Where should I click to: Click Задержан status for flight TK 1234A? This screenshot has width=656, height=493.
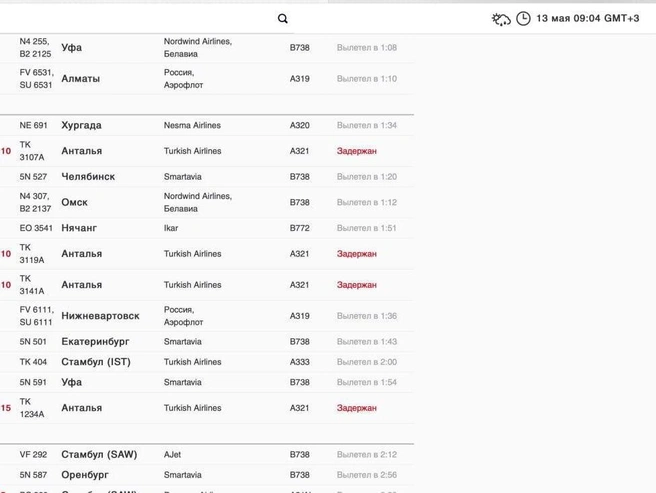pos(356,408)
